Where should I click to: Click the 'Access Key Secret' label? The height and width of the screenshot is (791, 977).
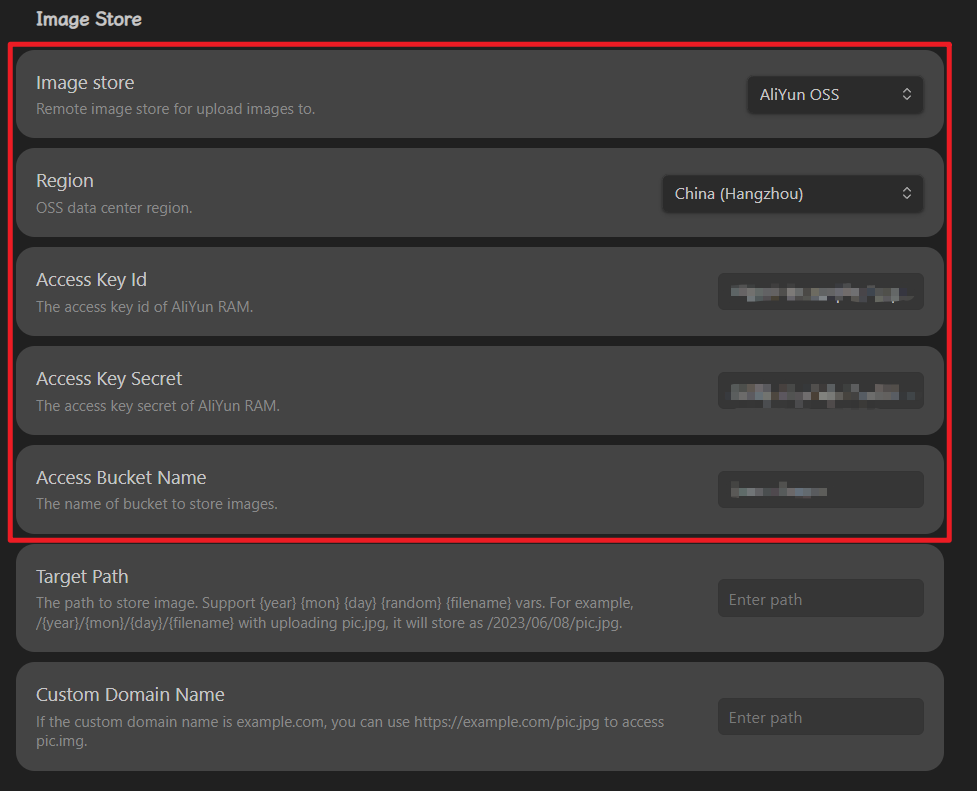(109, 379)
